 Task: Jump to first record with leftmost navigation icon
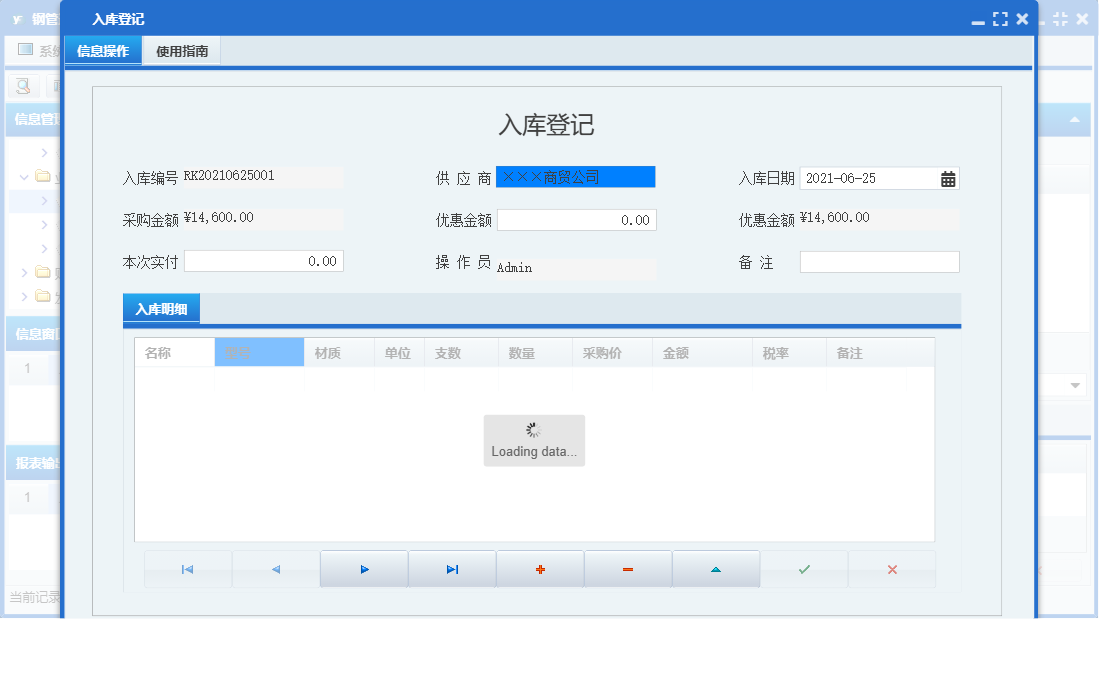pyautogui.click(x=188, y=568)
